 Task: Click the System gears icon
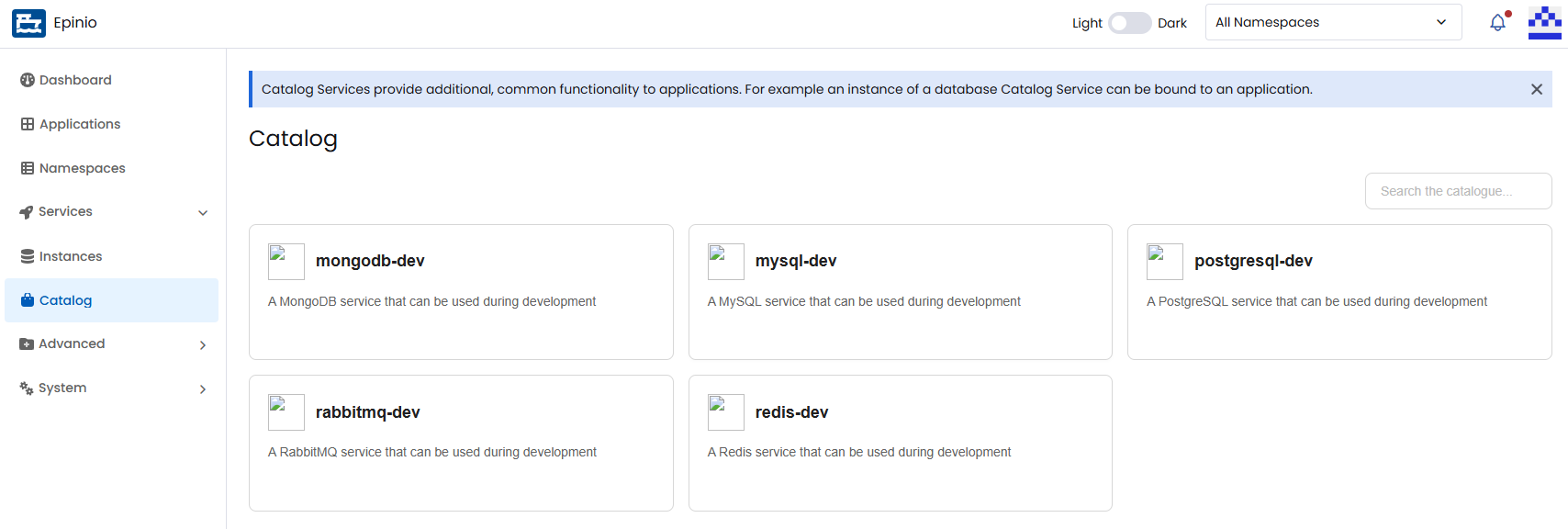27,388
